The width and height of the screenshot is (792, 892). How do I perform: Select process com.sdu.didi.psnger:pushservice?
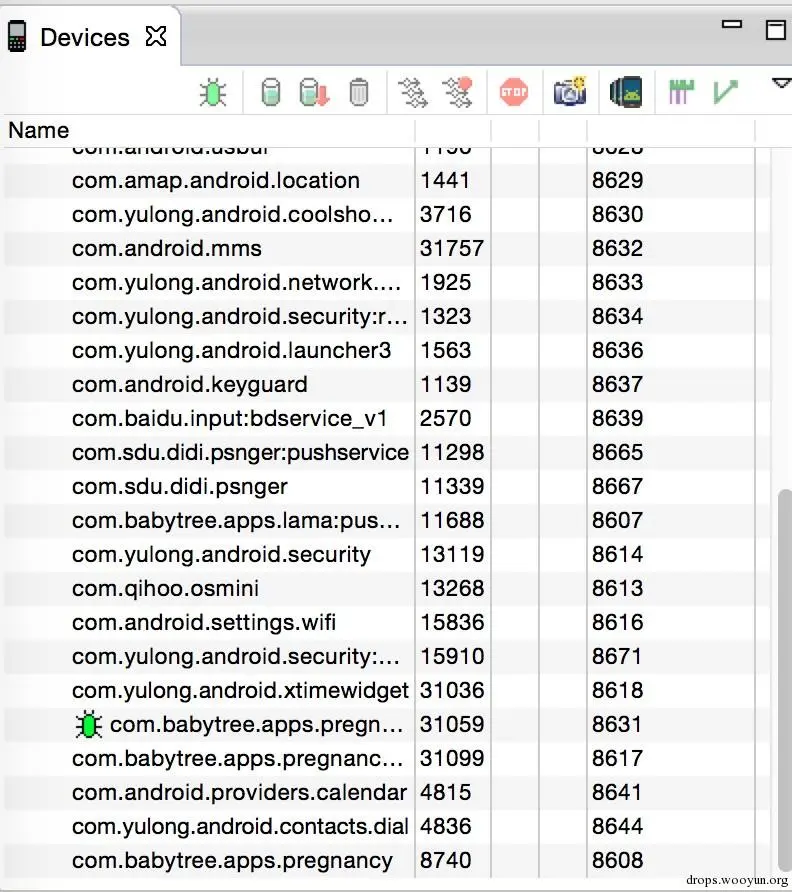tap(240, 453)
